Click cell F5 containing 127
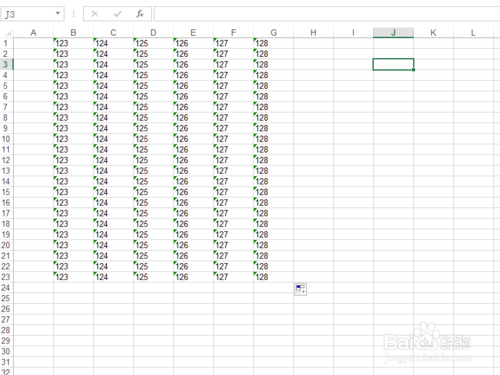This screenshot has width=500, height=375. click(233, 86)
